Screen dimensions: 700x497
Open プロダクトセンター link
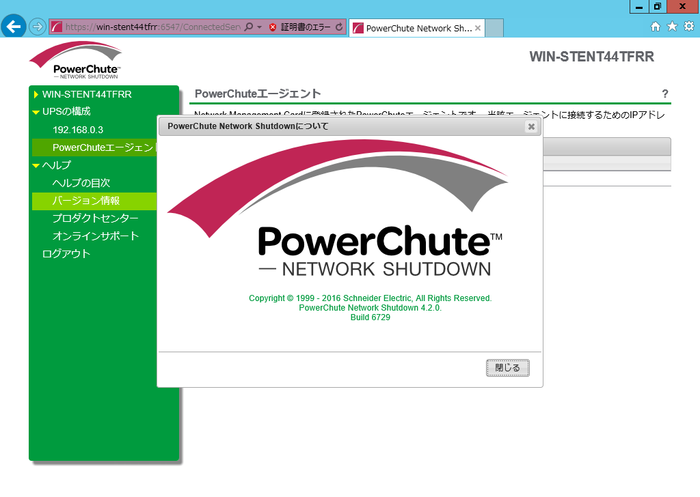pos(95,218)
